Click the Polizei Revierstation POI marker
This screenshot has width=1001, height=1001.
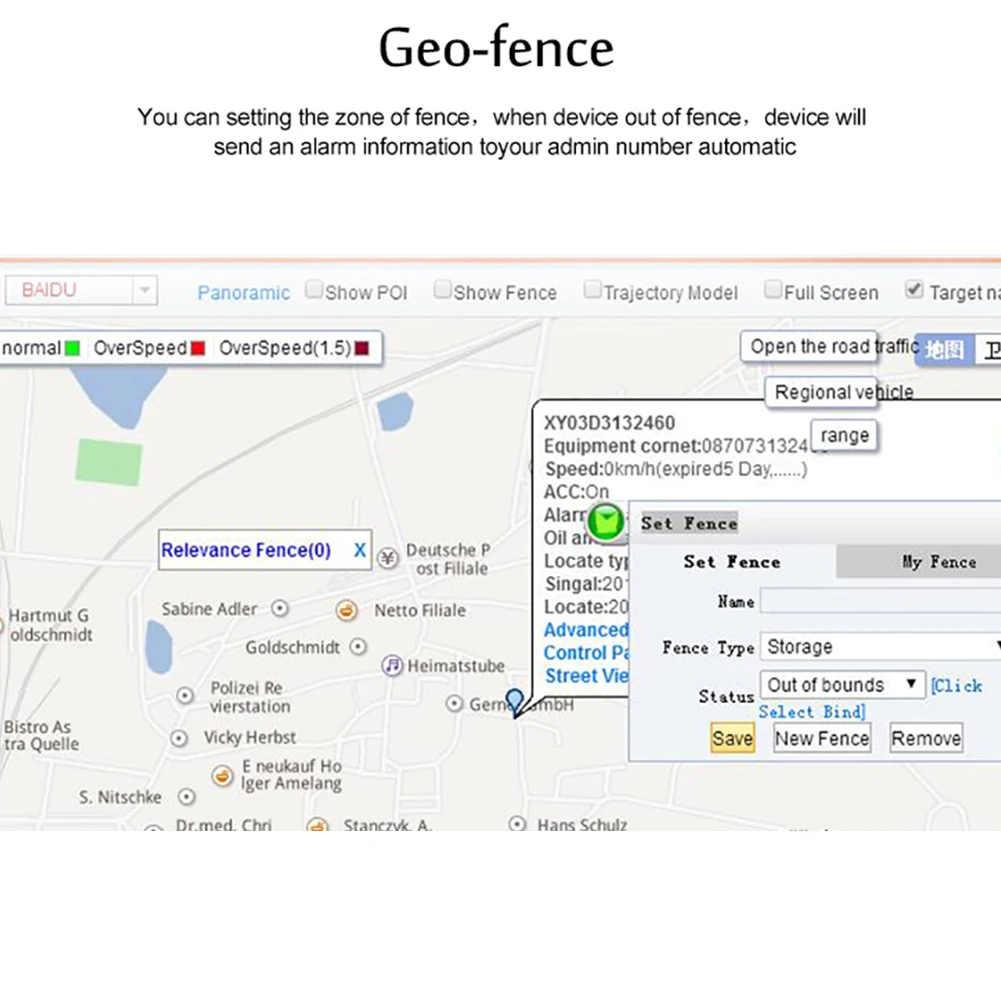(x=184, y=695)
